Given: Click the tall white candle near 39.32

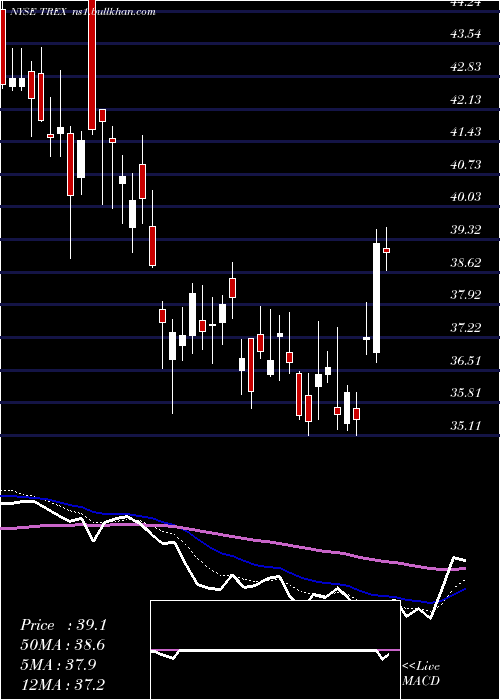Looking at the screenshot, I should point(376,298).
